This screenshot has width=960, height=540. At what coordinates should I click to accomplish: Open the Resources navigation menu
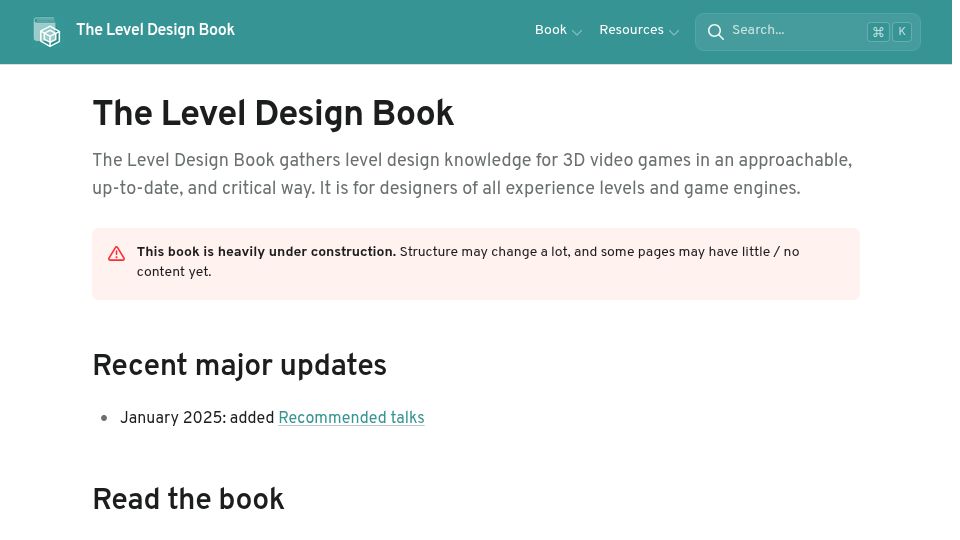point(631,30)
